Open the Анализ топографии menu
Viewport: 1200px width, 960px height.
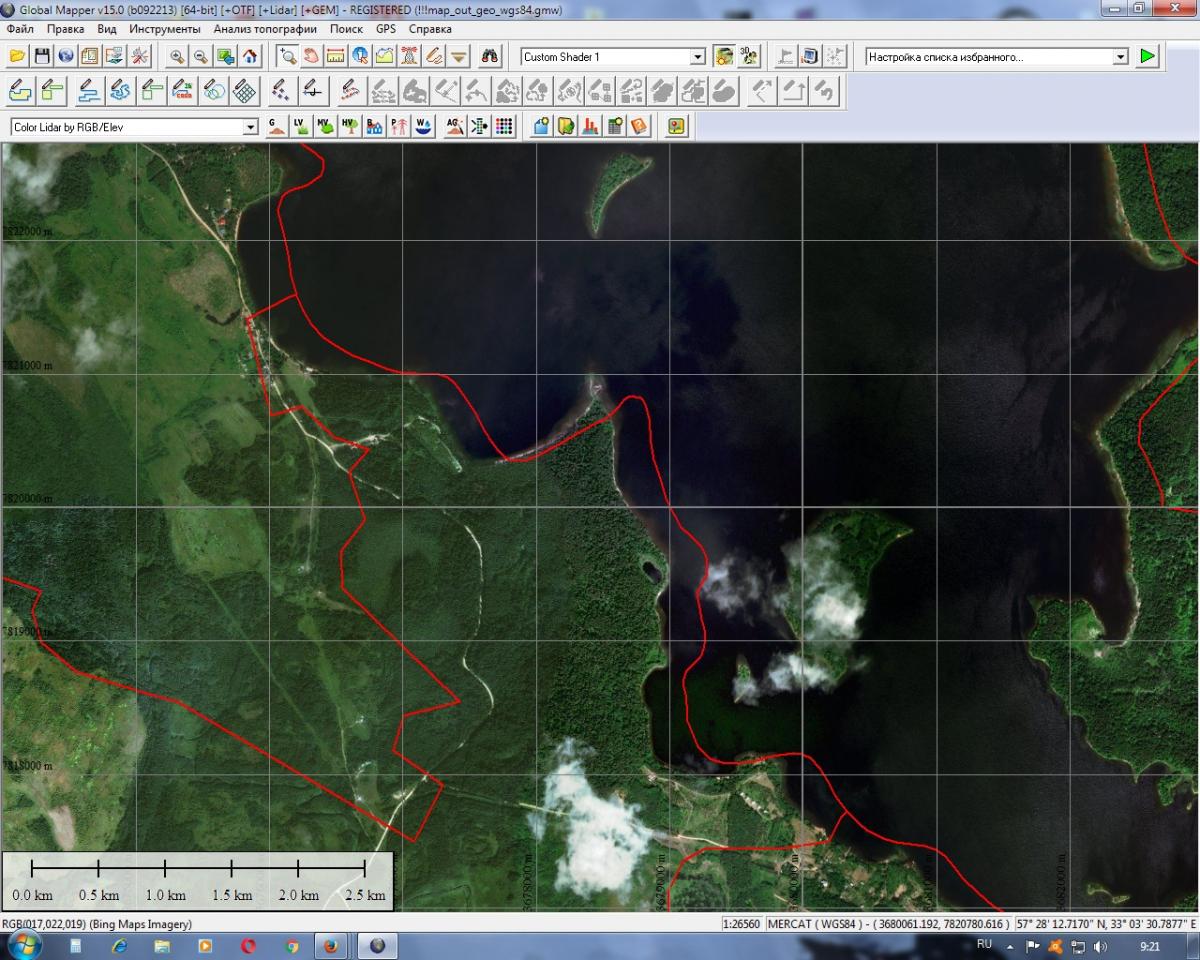pyautogui.click(x=265, y=29)
